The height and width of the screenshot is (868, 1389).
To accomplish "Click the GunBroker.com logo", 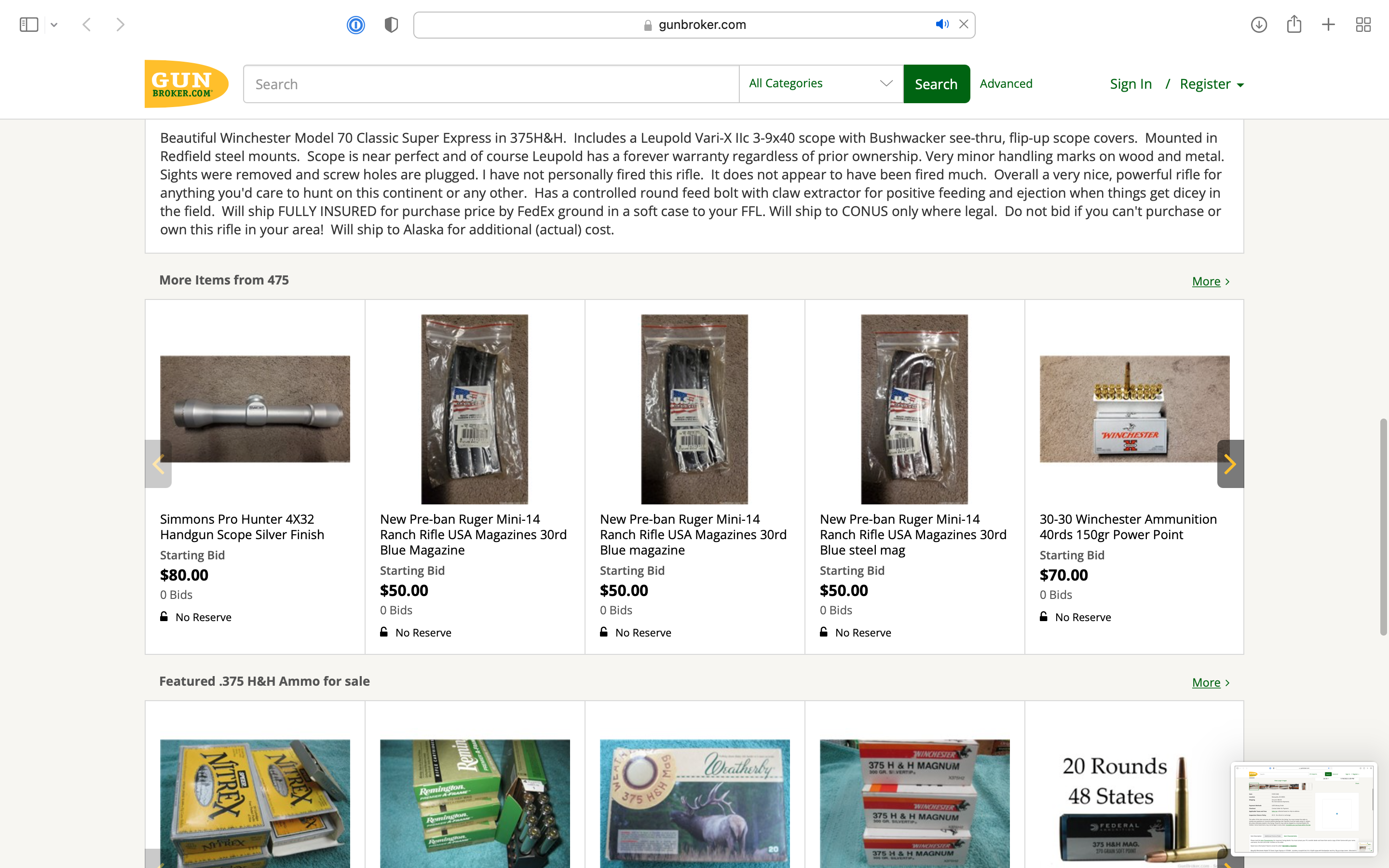I will pos(187,84).
